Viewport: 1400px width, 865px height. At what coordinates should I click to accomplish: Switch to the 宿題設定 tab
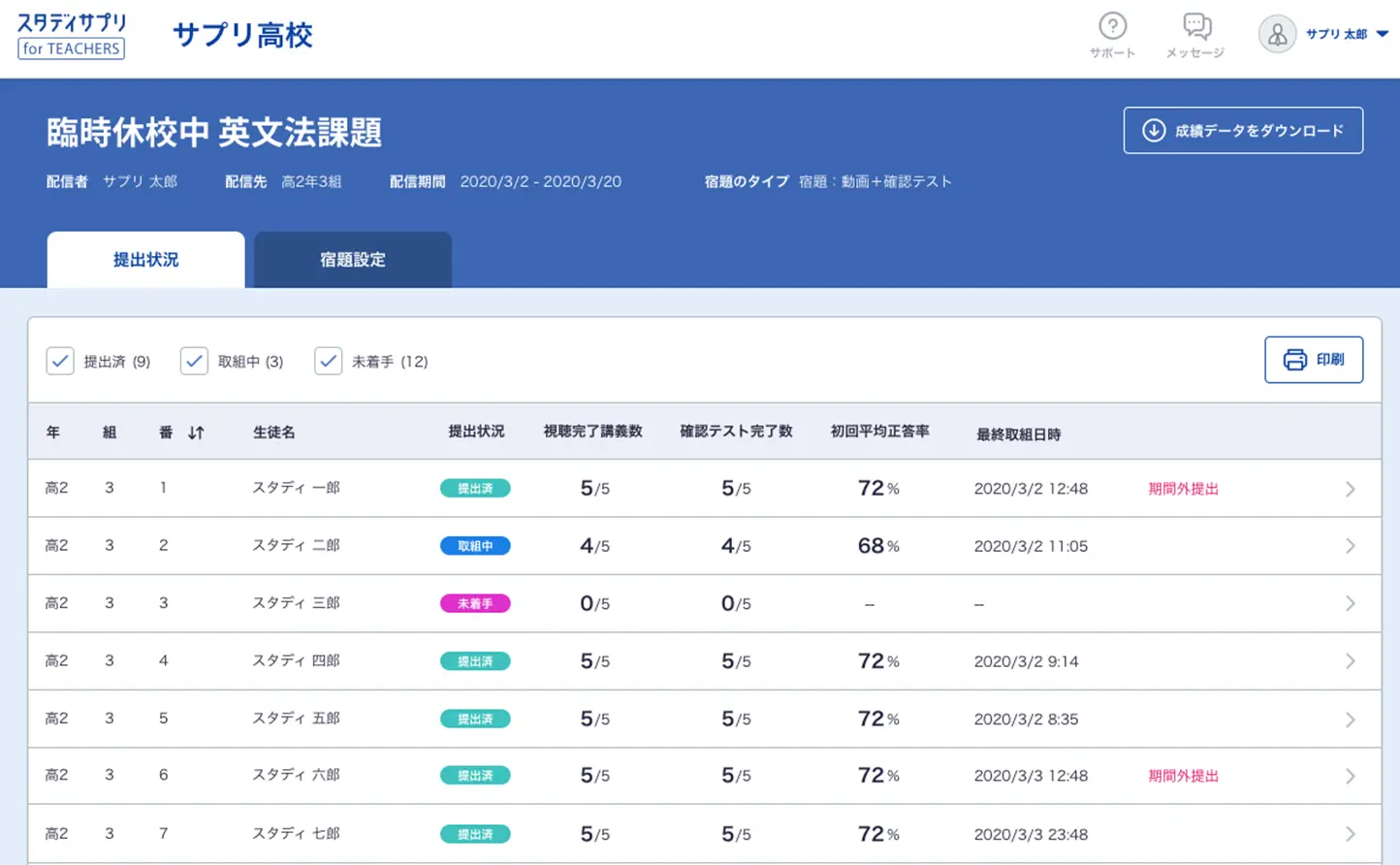[x=353, y=260]
